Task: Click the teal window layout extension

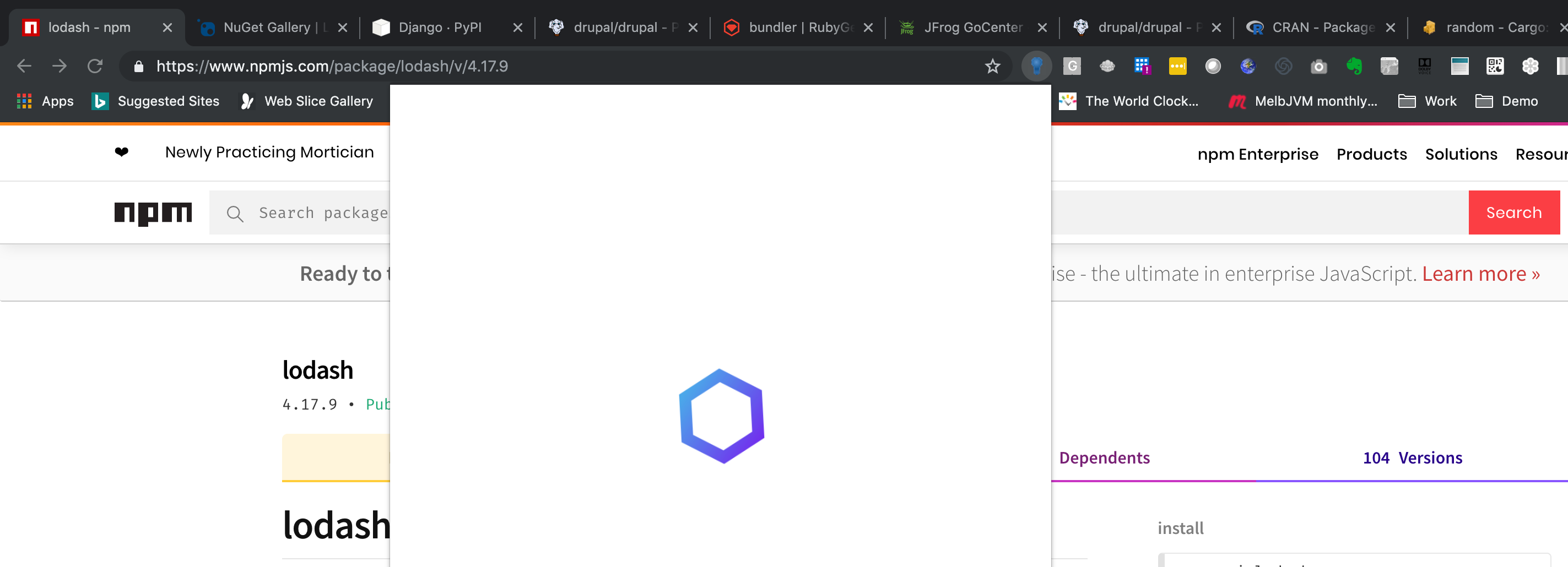Action: pyautogui.click(x=1459, y=66)
